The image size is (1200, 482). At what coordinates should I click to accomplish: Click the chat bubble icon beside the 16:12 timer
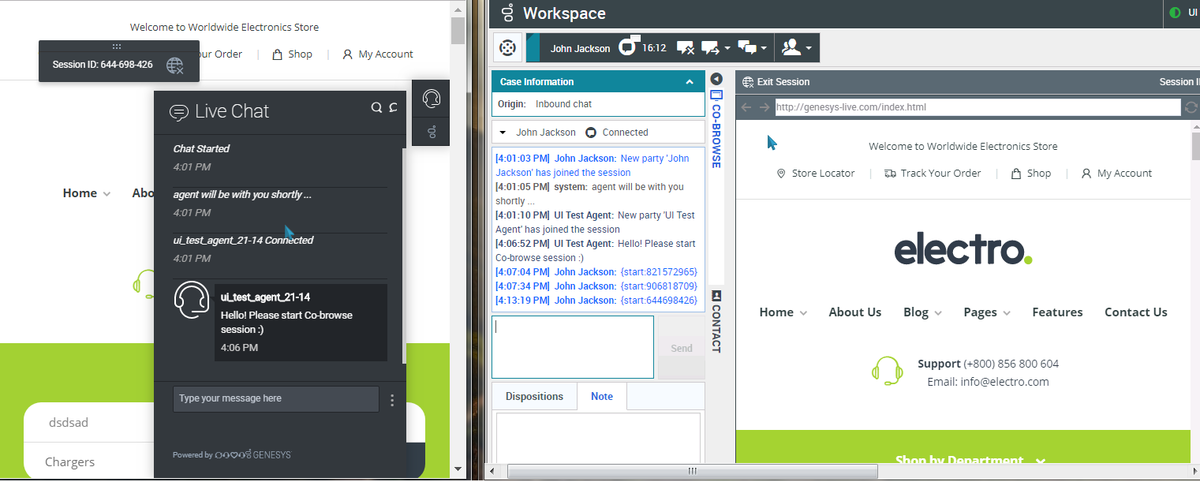pos(629,47)
